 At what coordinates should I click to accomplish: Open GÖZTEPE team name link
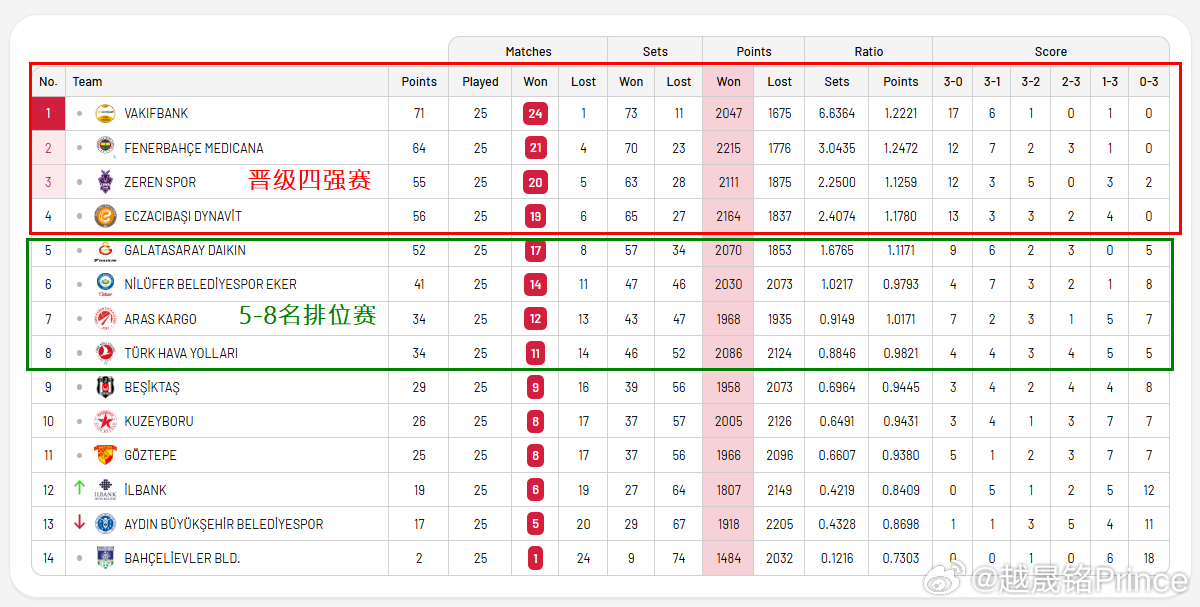(x=150, y=455)
